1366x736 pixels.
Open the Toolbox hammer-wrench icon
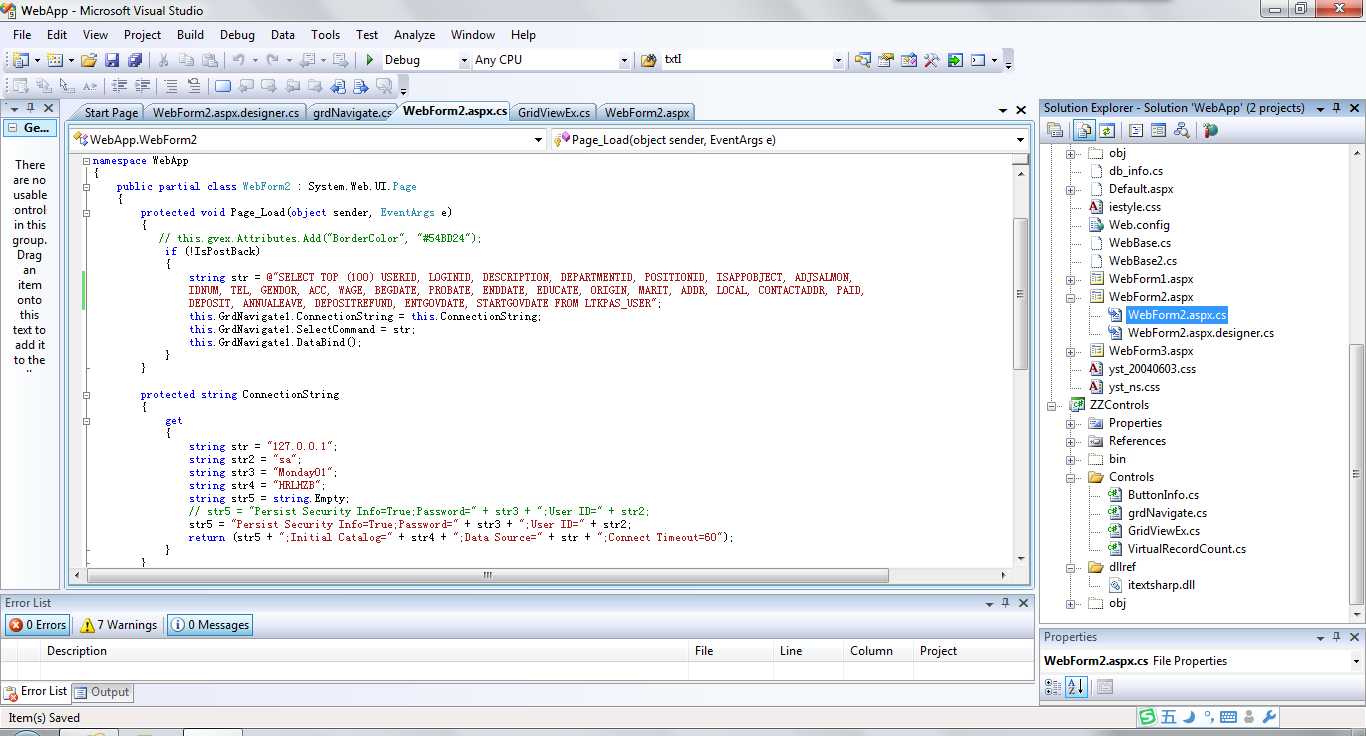[932, 60]
